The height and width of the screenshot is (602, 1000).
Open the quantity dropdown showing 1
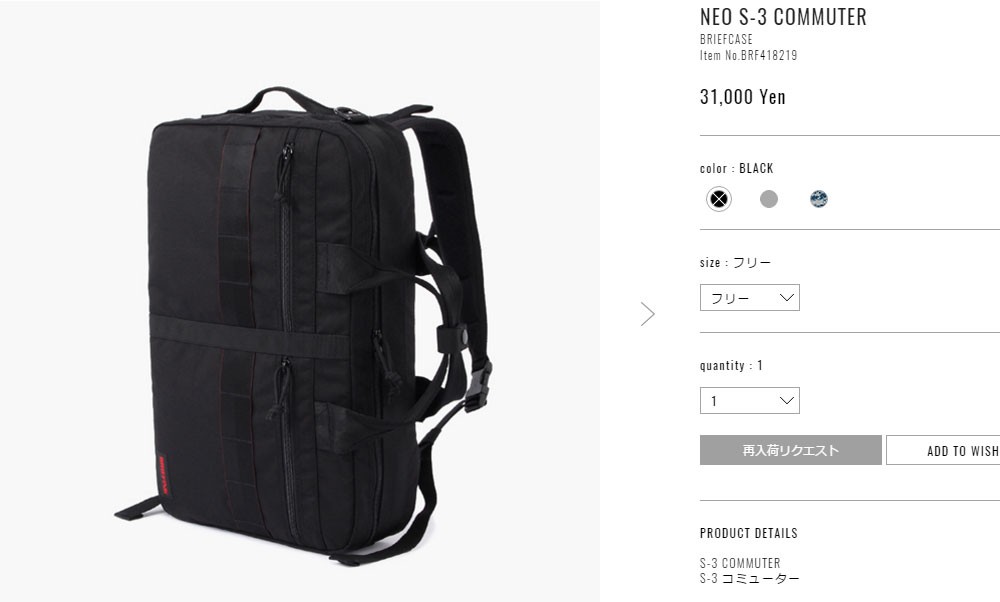pyautogui.click(x=749, y=400)
